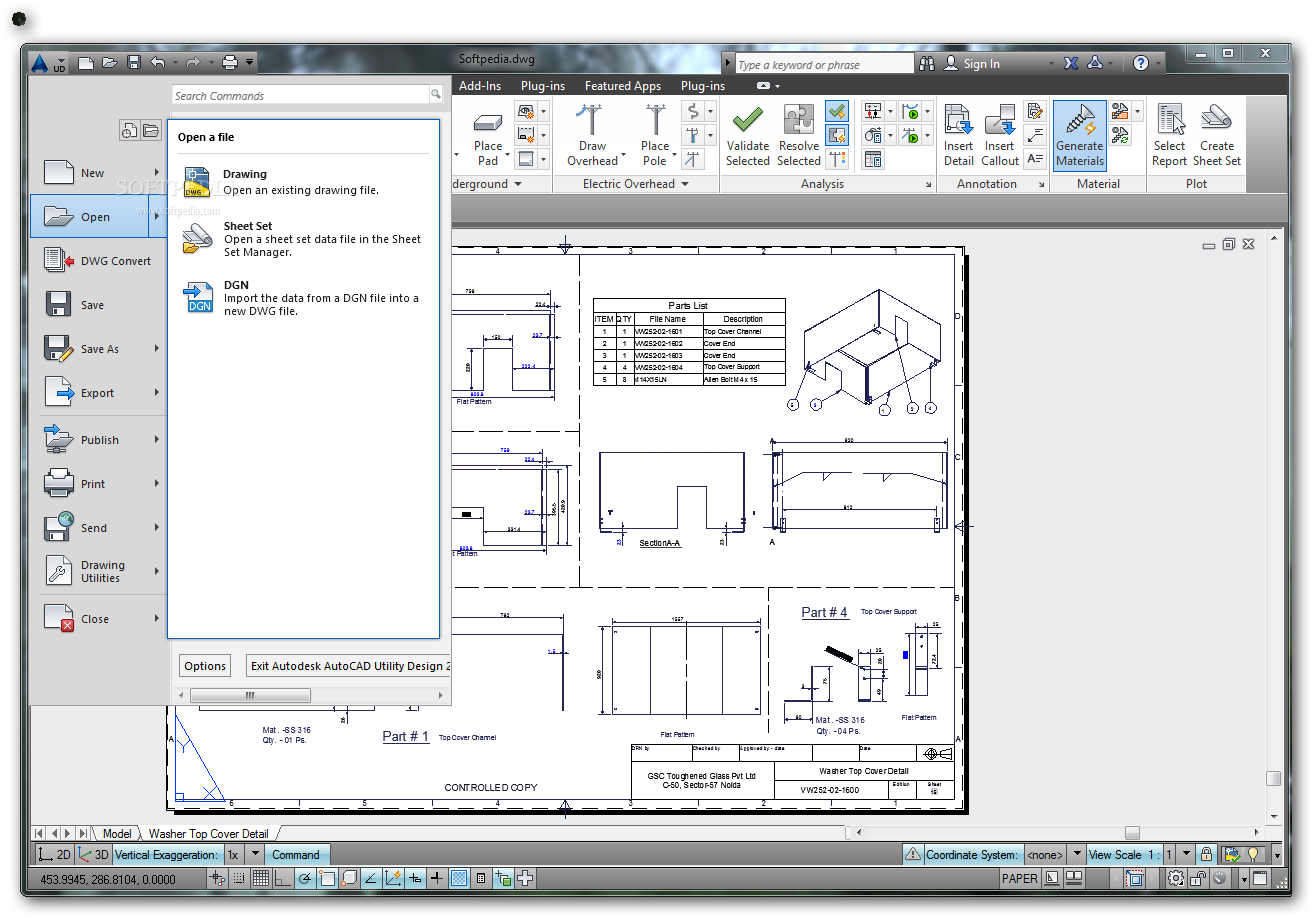Click the Help question mark icon
The height and width of the screenshot is (917, 1312).
[1141, 63]
